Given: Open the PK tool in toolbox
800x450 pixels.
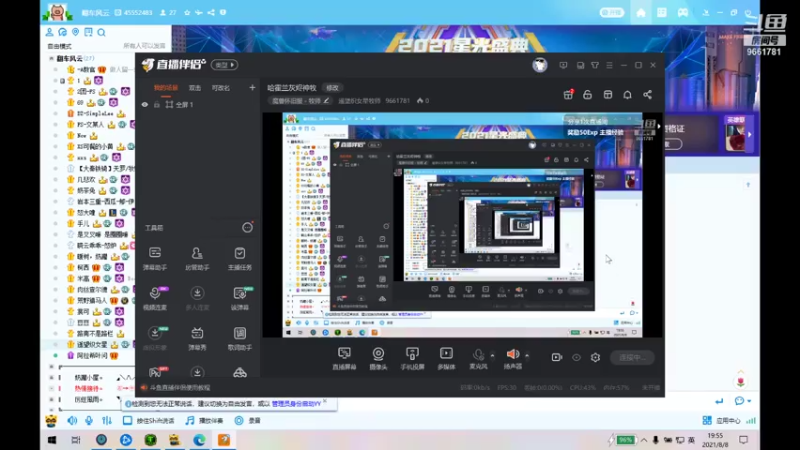Looking at the screenshot, I should [156, 371].
